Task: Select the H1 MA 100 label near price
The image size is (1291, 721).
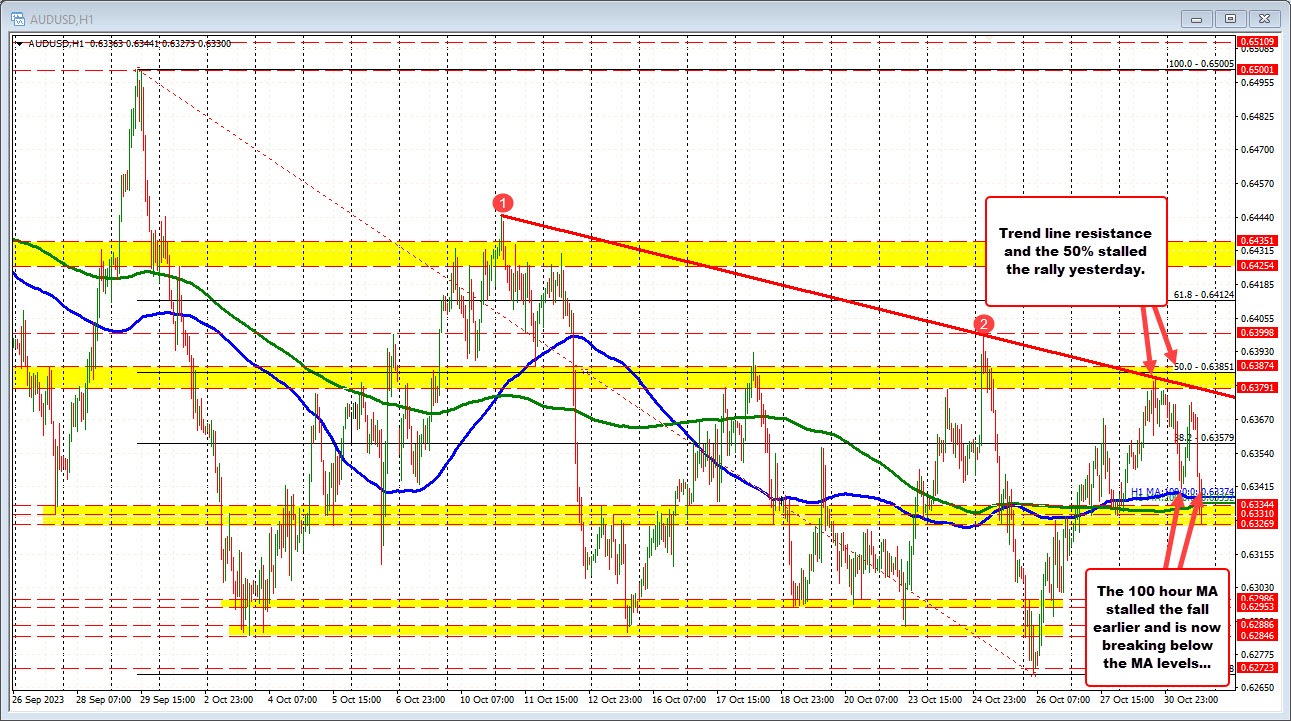Action: [1155, 492]
